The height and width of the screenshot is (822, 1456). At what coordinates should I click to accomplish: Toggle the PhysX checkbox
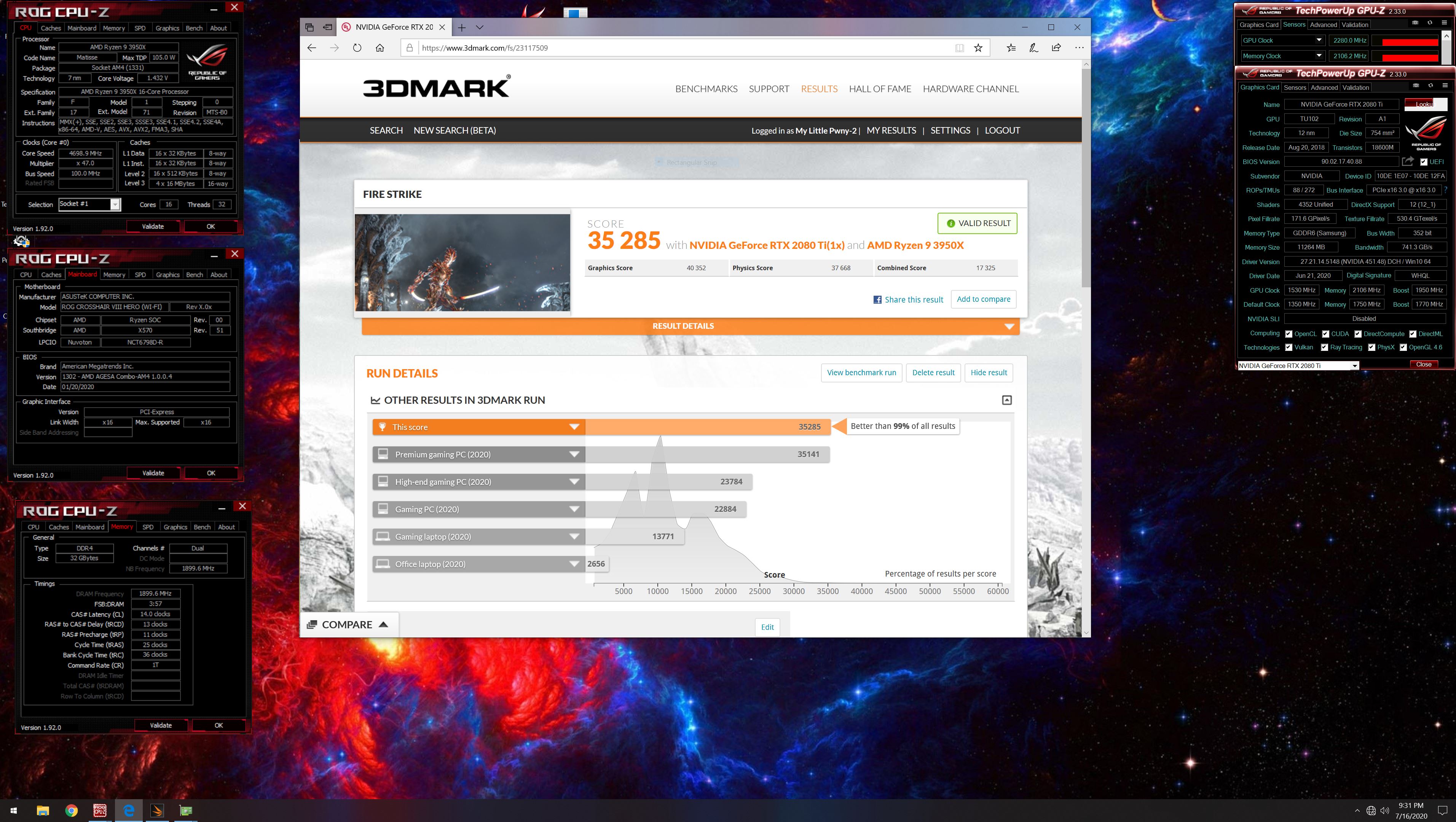[1372, 347]
